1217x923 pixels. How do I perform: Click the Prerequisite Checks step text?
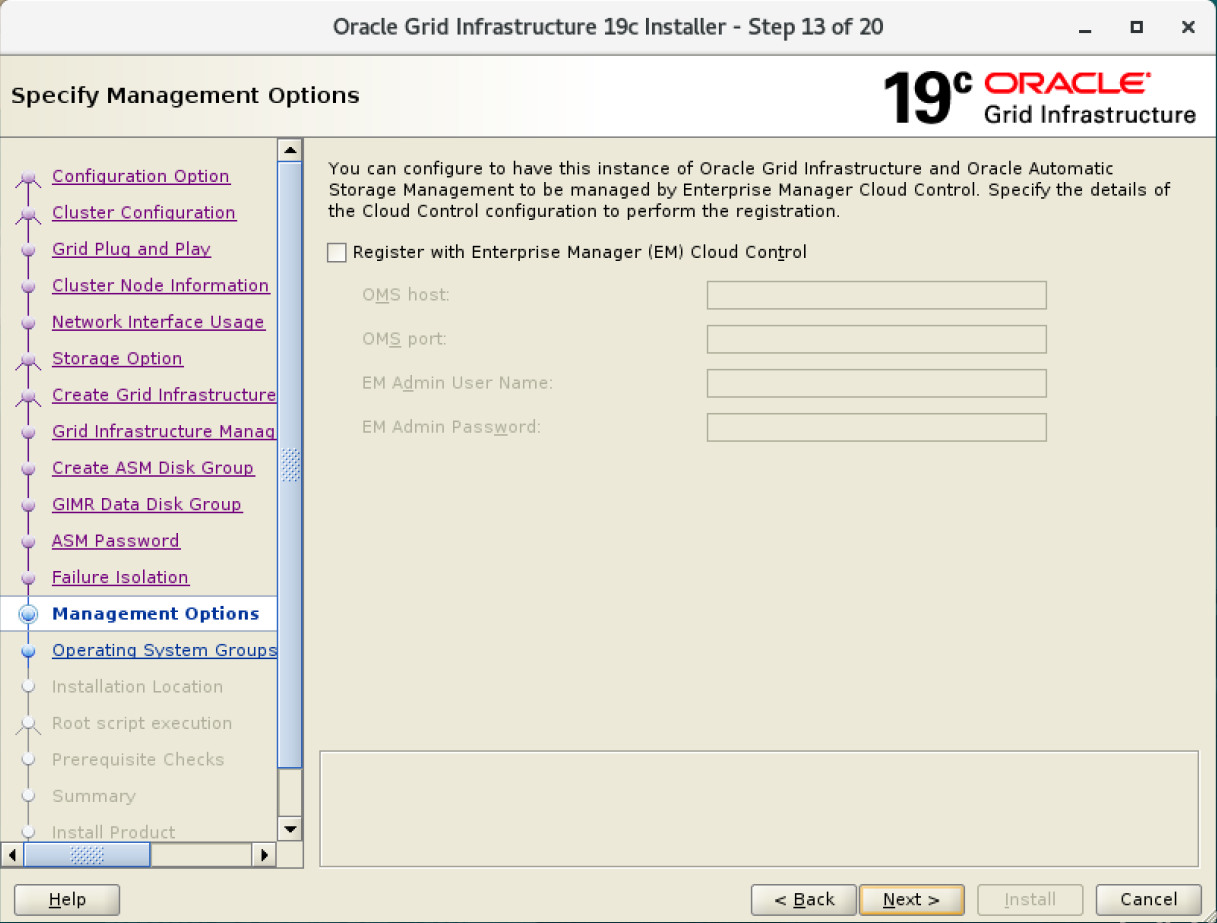point(138,760)
